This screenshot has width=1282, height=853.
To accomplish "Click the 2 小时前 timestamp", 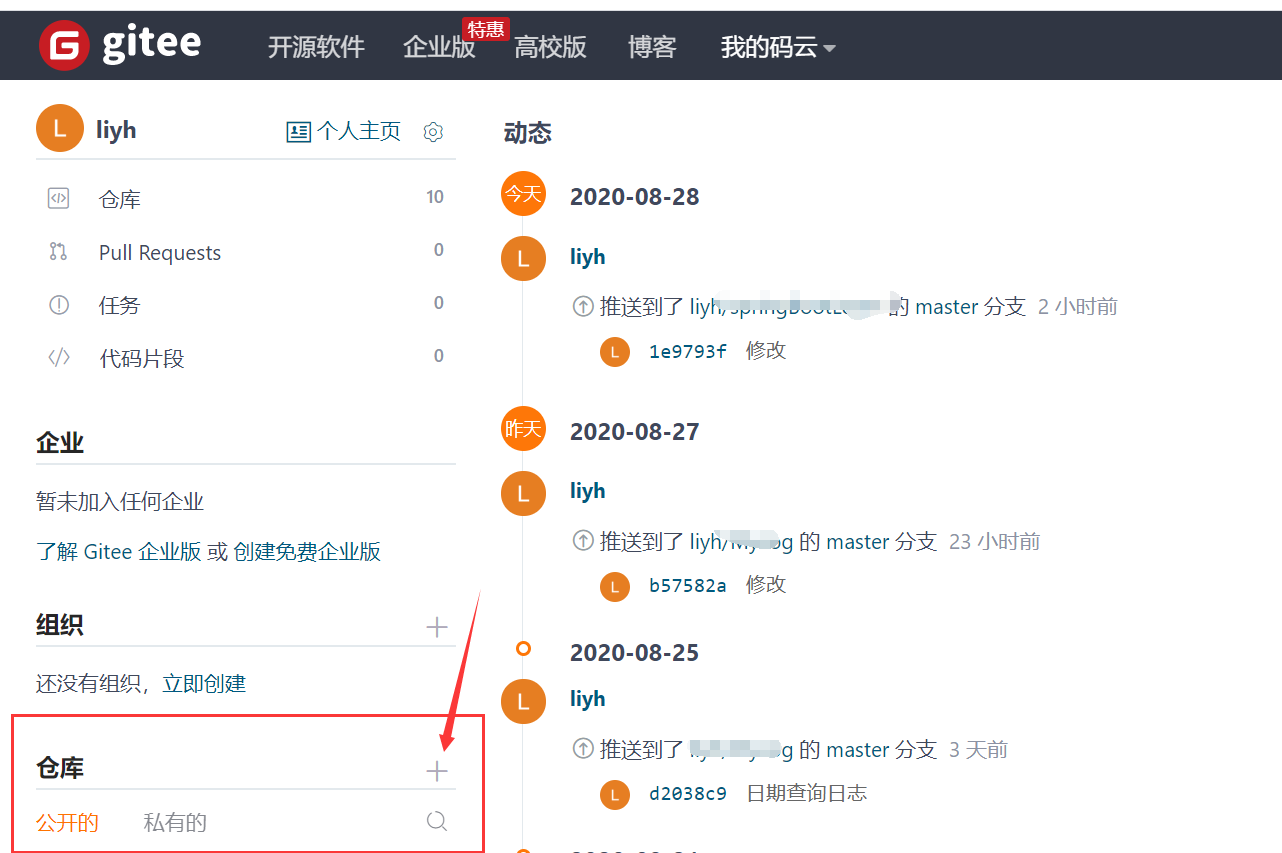I will (x=1078, y=307).
